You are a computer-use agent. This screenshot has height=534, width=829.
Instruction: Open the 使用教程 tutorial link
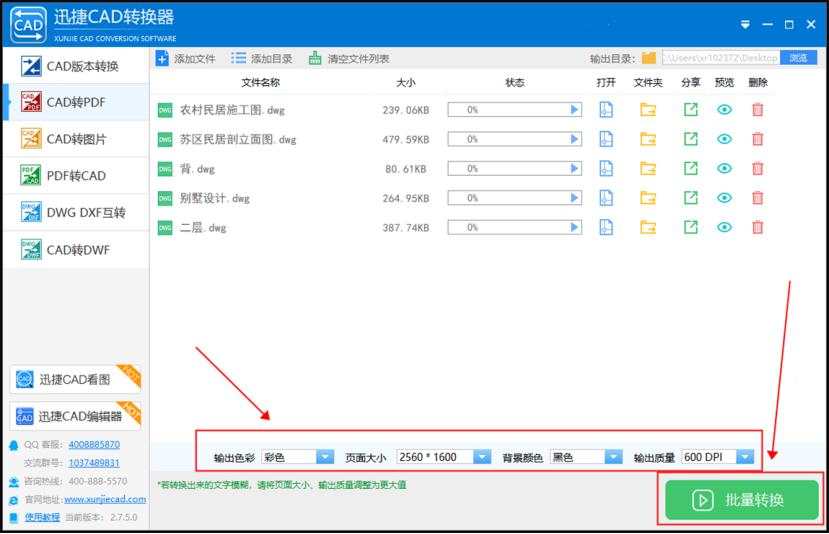42,517
